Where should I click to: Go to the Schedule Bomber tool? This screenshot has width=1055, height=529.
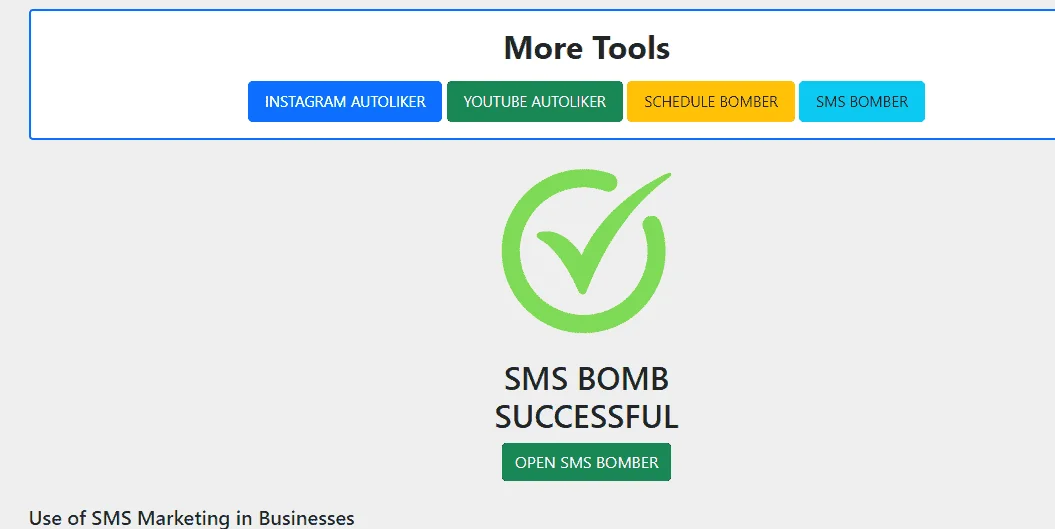[x=711, y=102]
